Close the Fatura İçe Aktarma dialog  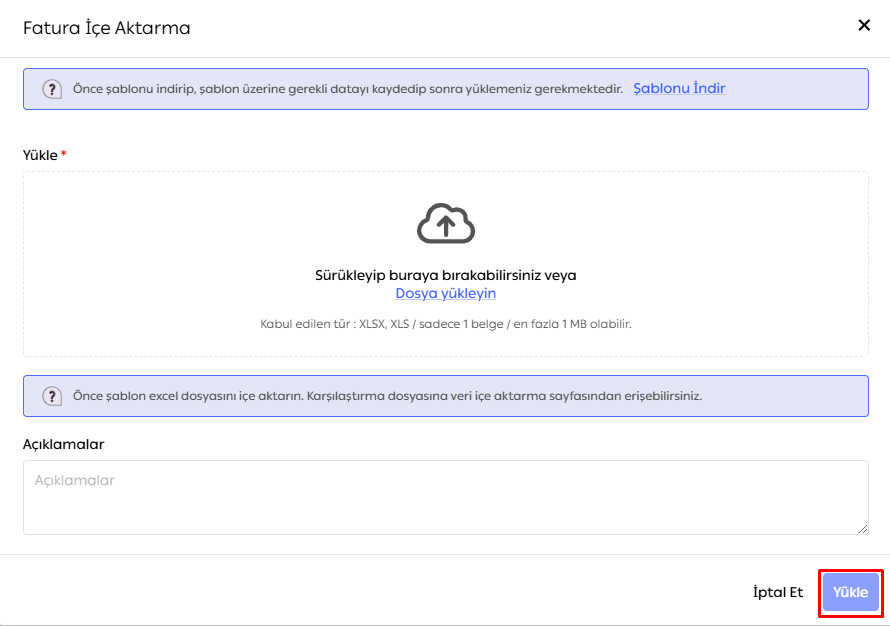click(x=864, y=25)
